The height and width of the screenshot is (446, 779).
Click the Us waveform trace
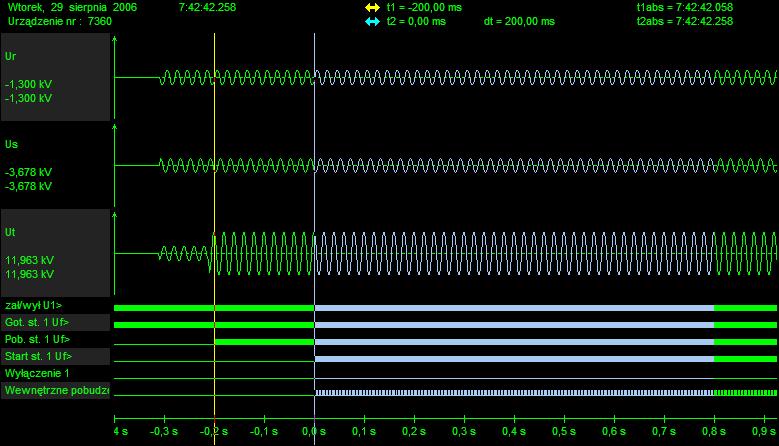coord(446,165)
